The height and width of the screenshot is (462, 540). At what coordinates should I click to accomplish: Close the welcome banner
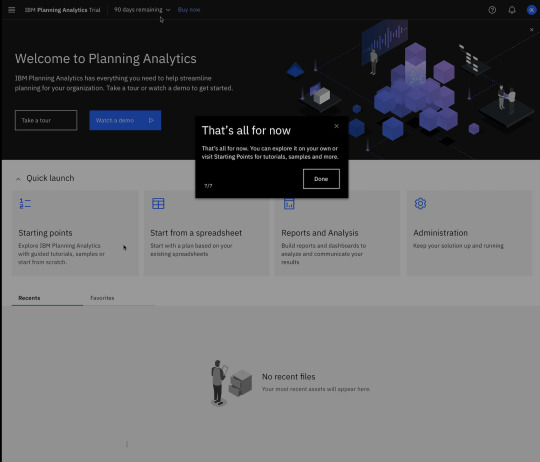(531, 30)
